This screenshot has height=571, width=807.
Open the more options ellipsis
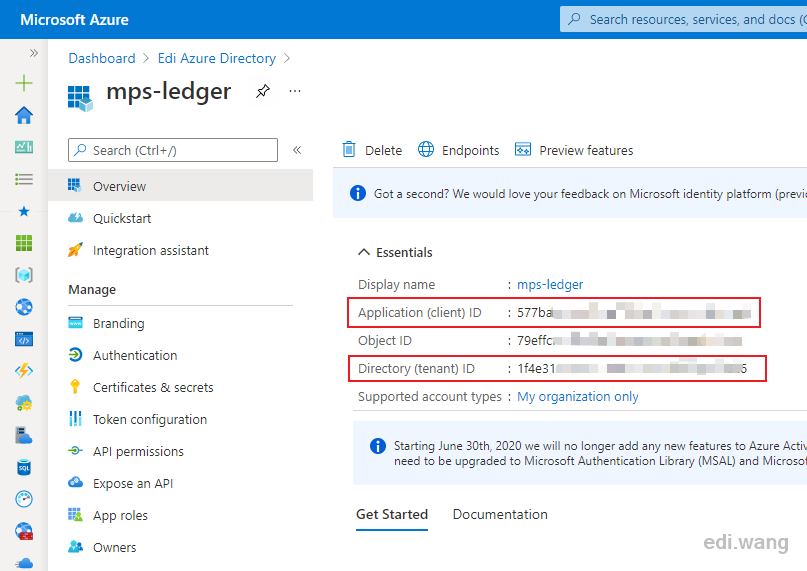click(295, 91)
